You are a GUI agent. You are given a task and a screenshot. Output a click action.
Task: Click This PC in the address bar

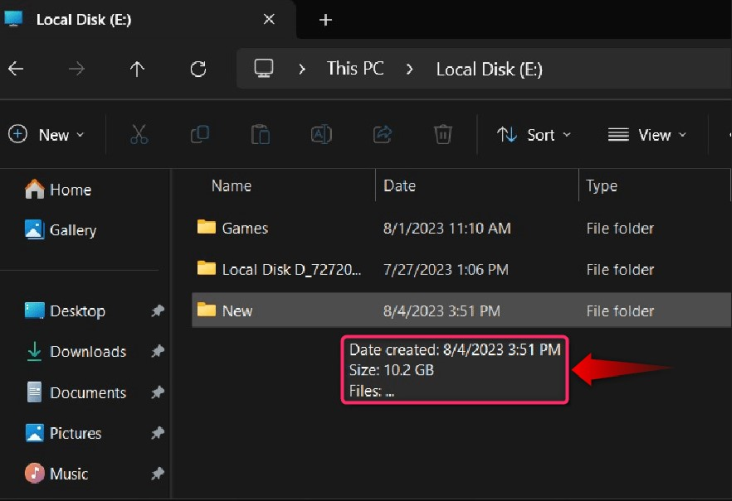[x=355, y=69]
